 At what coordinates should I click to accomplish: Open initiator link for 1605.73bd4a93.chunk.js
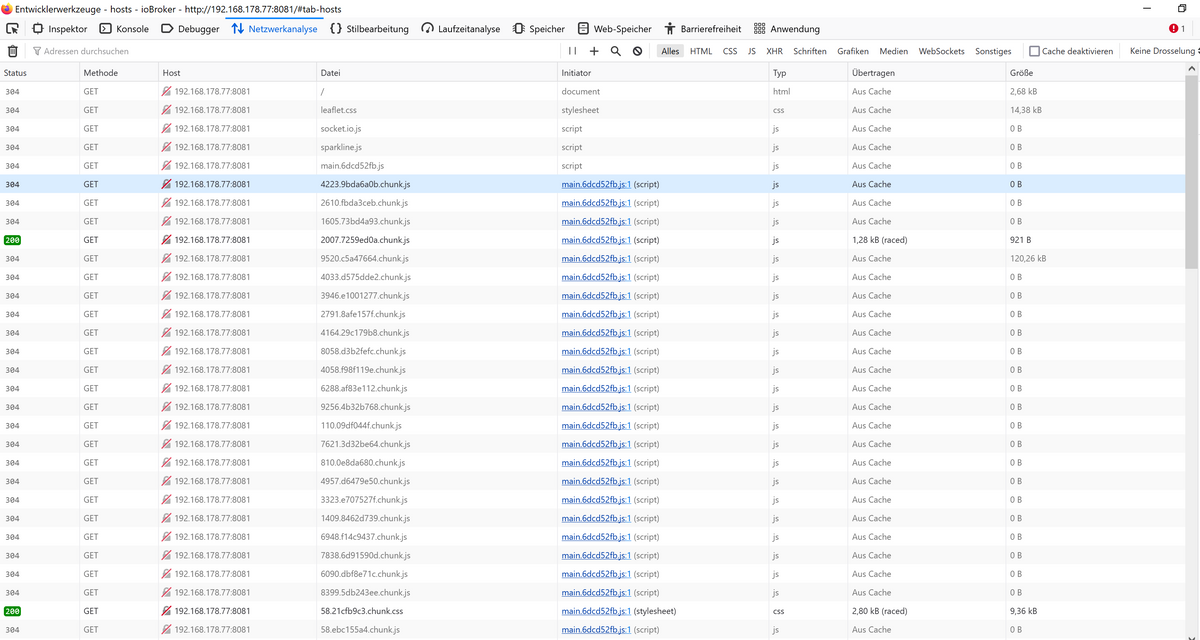click(x=596, y=221)
